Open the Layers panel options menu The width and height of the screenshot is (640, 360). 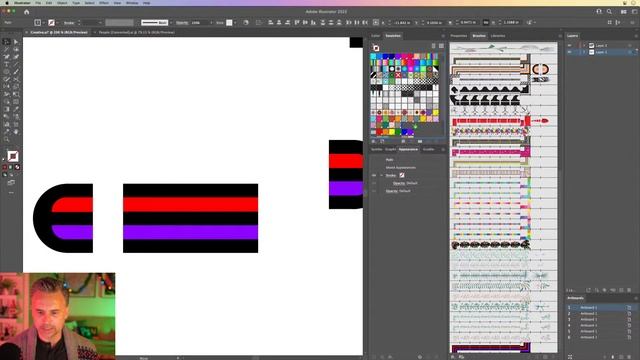[636, 36]
